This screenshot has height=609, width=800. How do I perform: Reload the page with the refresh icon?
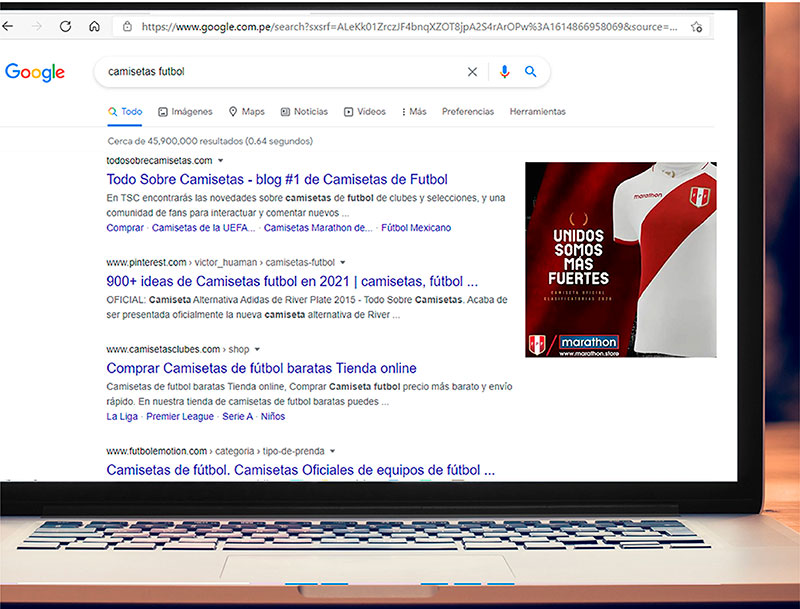(x=65, y=27)
